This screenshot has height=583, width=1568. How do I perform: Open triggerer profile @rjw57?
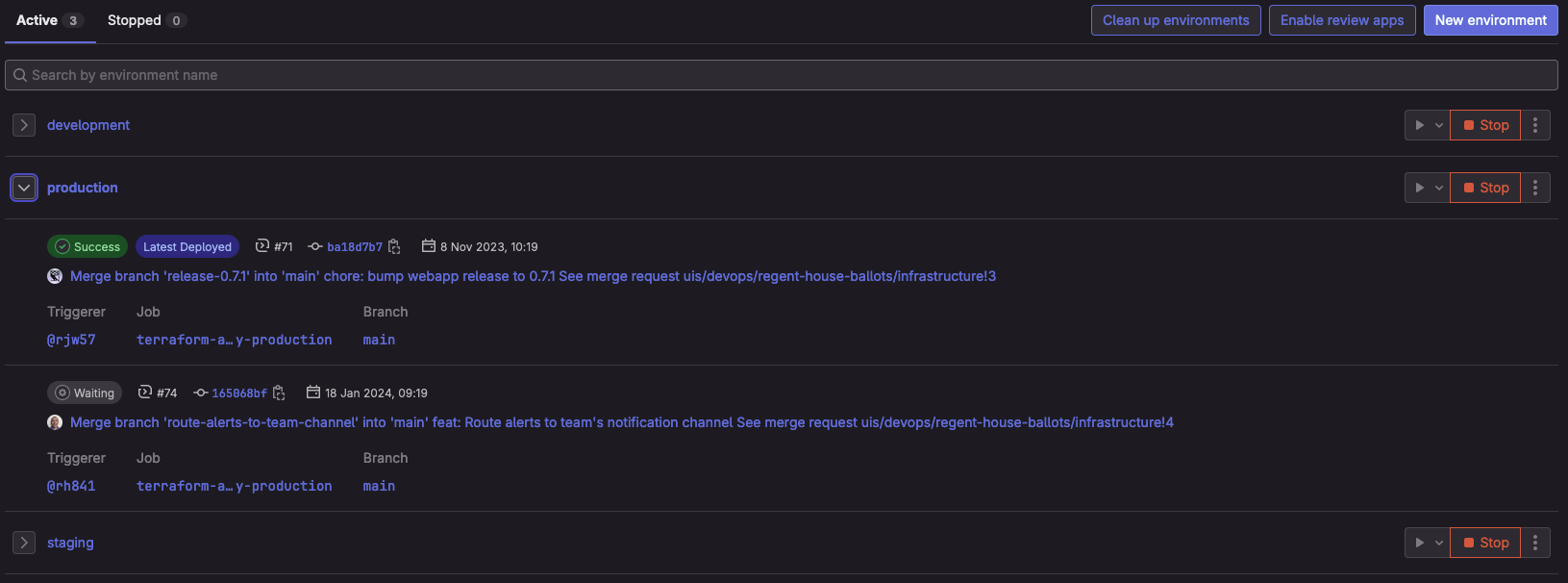click(x=71, y=340)
